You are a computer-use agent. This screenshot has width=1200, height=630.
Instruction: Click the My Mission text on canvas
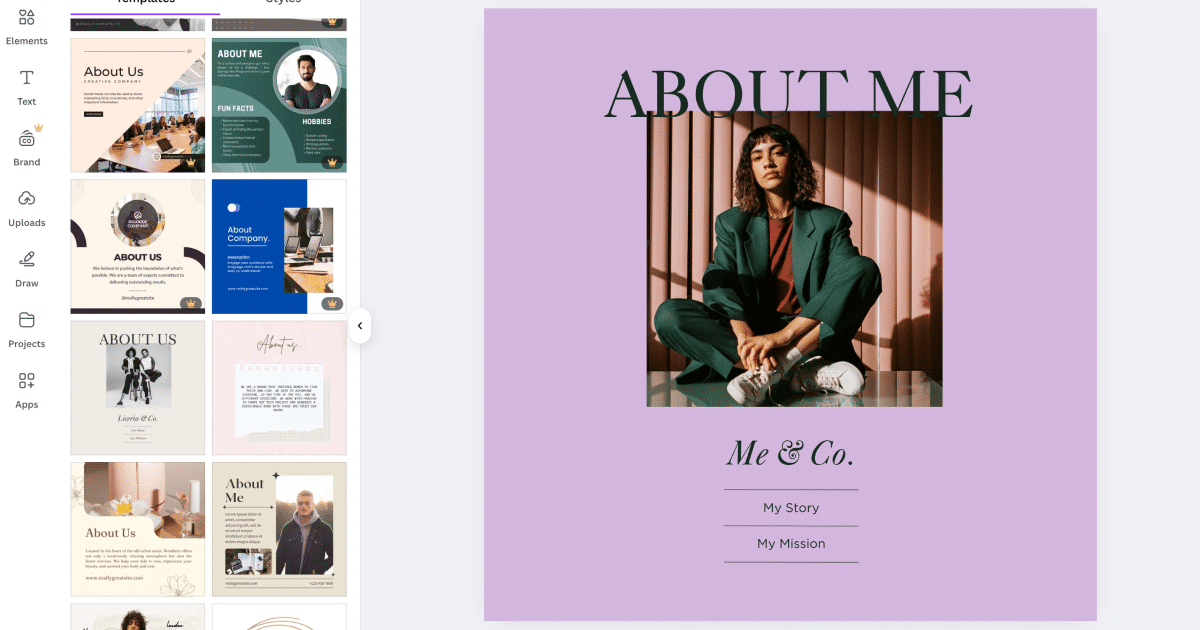tap(791, 544)
